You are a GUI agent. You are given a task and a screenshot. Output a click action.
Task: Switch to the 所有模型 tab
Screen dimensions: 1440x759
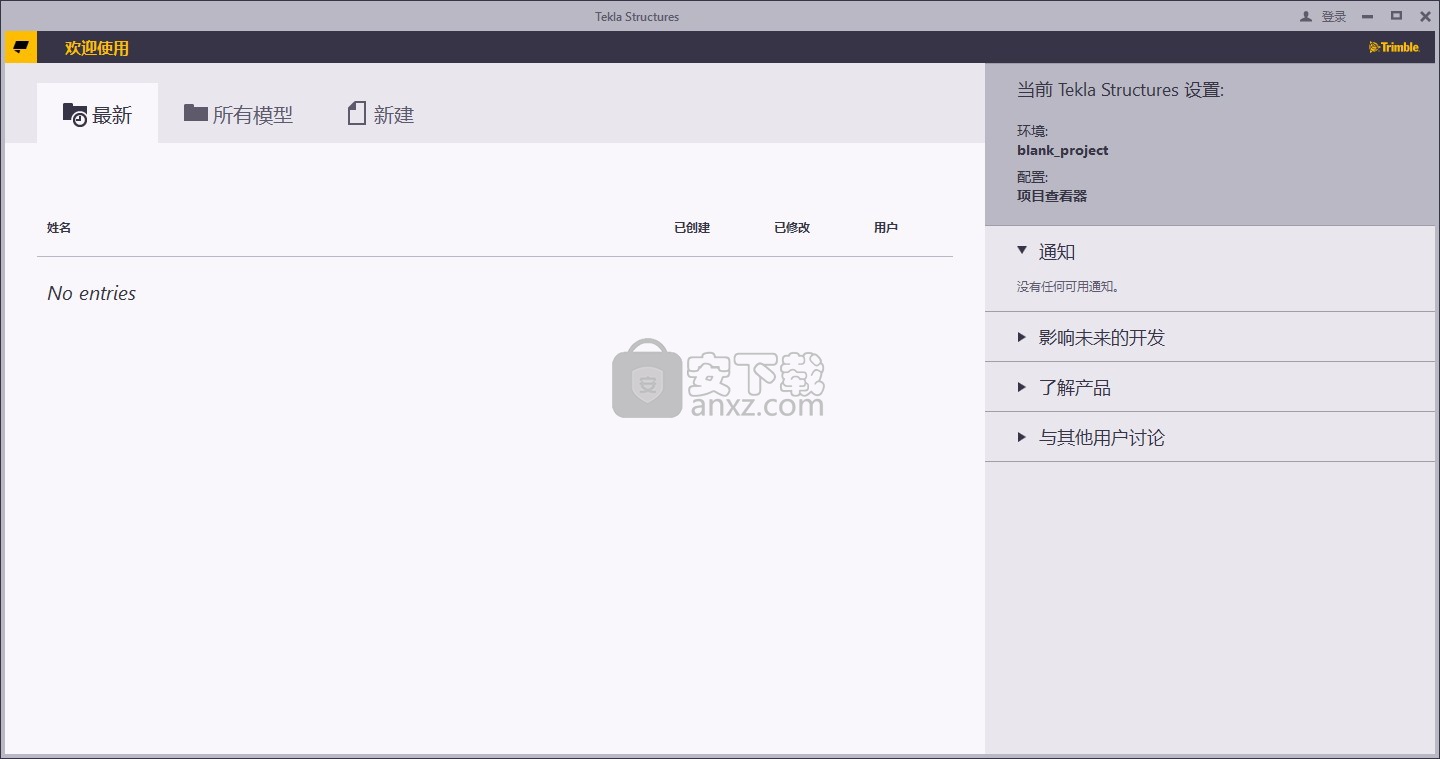pos(238,114)
